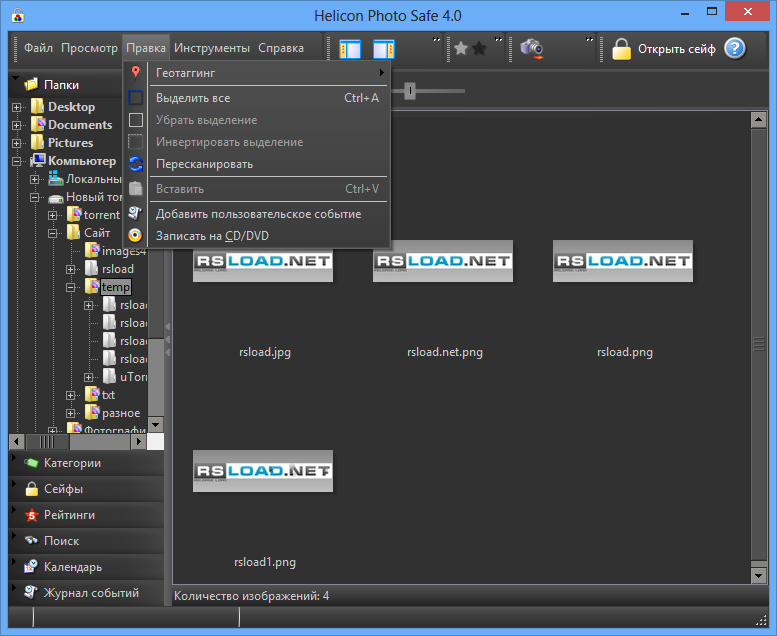The image size is (777, 636).
Task: Select the rsload.net.png thumbnail
Action: 443,261
